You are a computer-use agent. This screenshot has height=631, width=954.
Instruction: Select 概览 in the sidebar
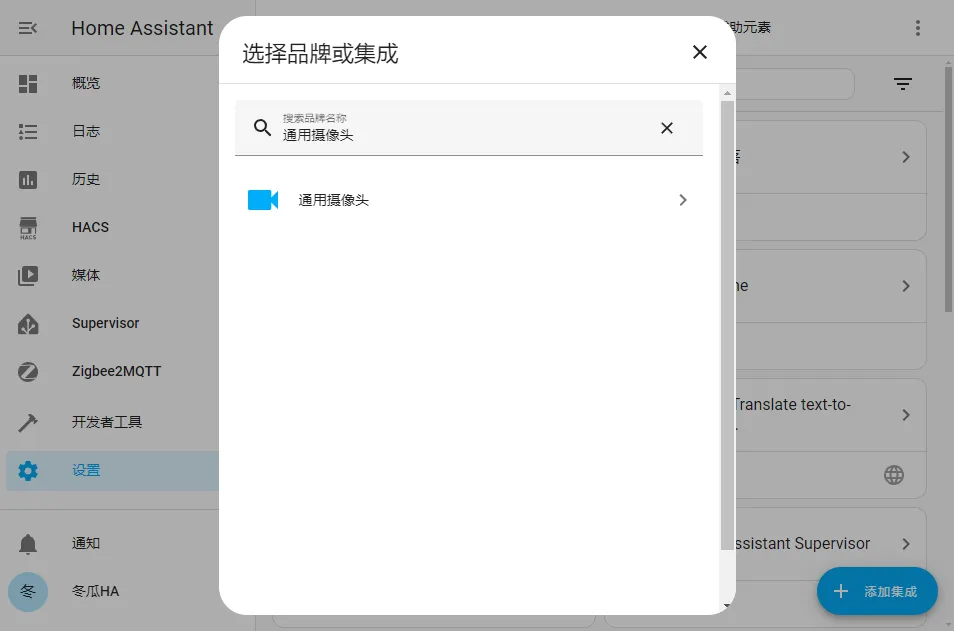pos(86,83)
